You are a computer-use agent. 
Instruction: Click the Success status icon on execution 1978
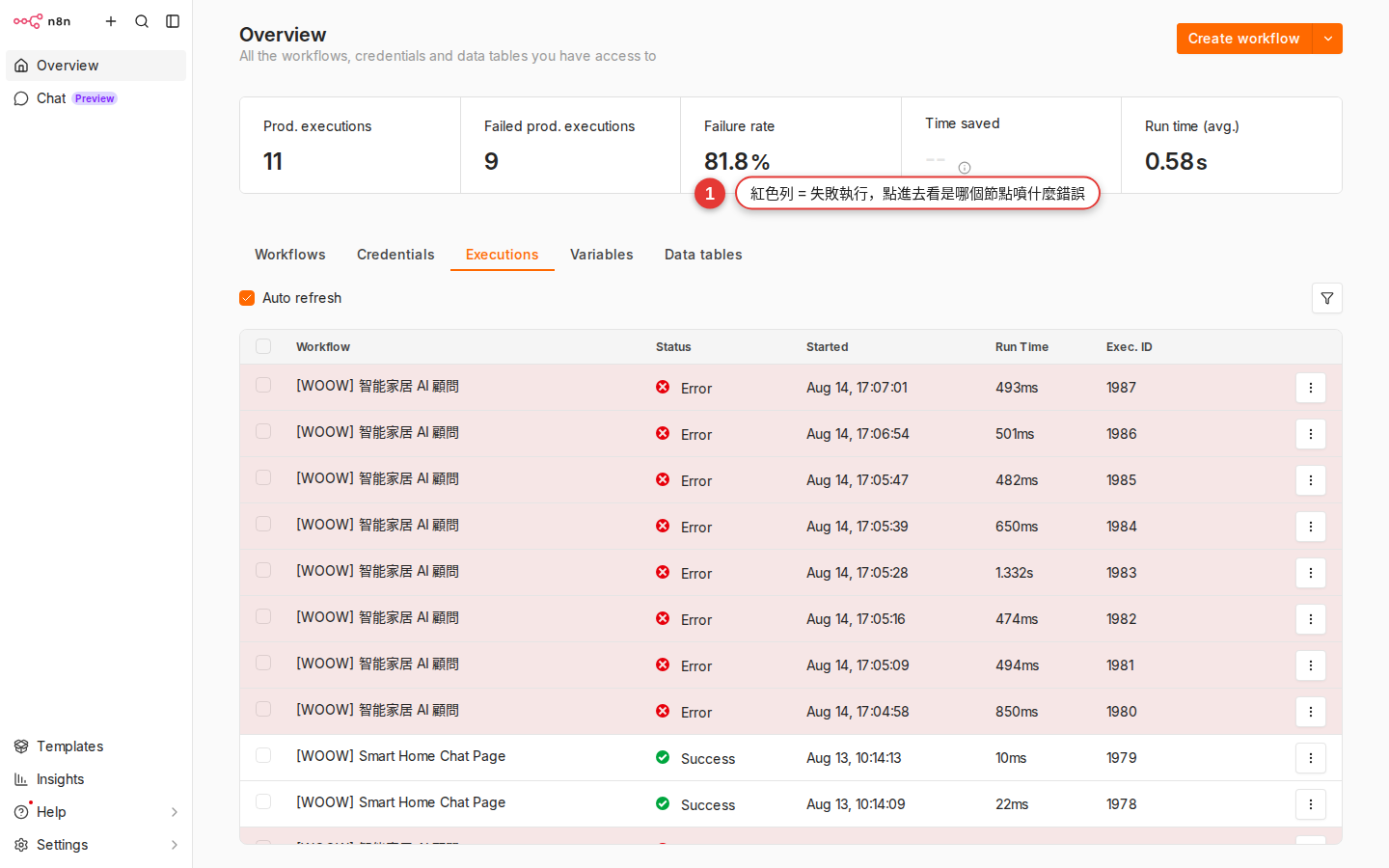coord(663,803)
